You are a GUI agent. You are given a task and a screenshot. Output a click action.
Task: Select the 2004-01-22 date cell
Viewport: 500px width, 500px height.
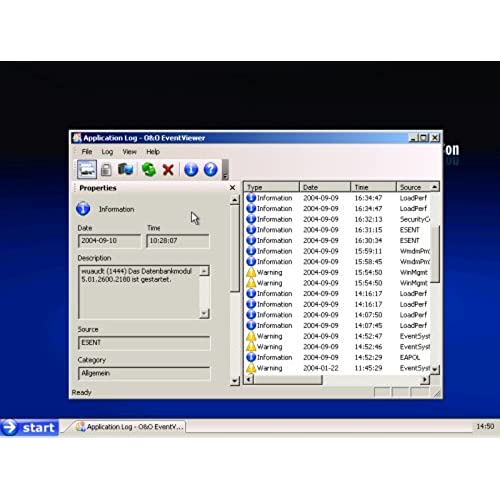(x=321, y=368)
